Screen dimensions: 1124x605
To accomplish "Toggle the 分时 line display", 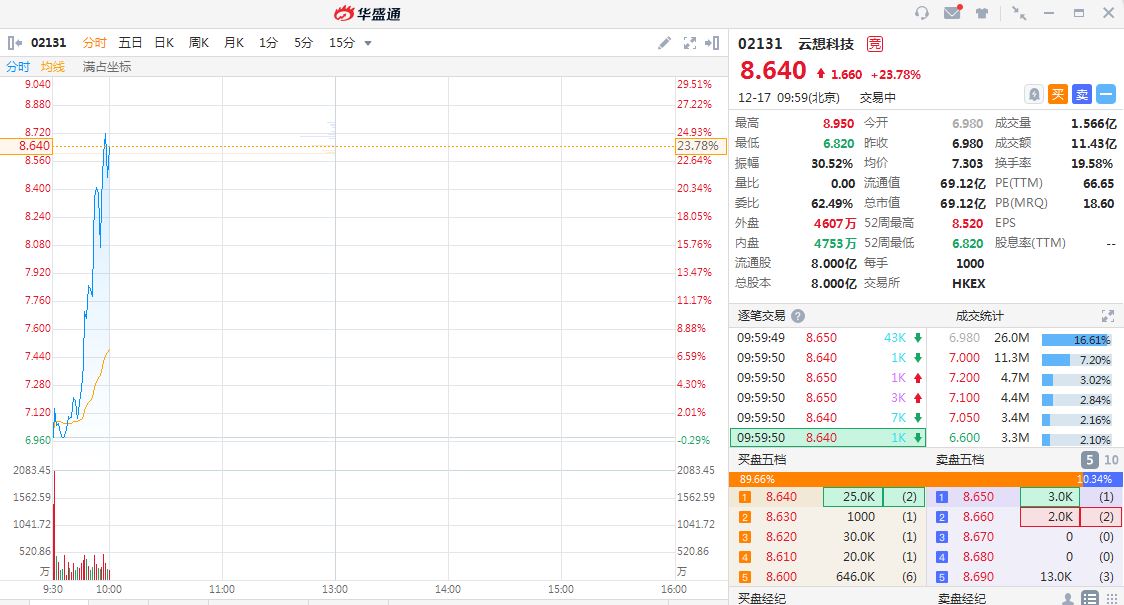I will (18, 67).
